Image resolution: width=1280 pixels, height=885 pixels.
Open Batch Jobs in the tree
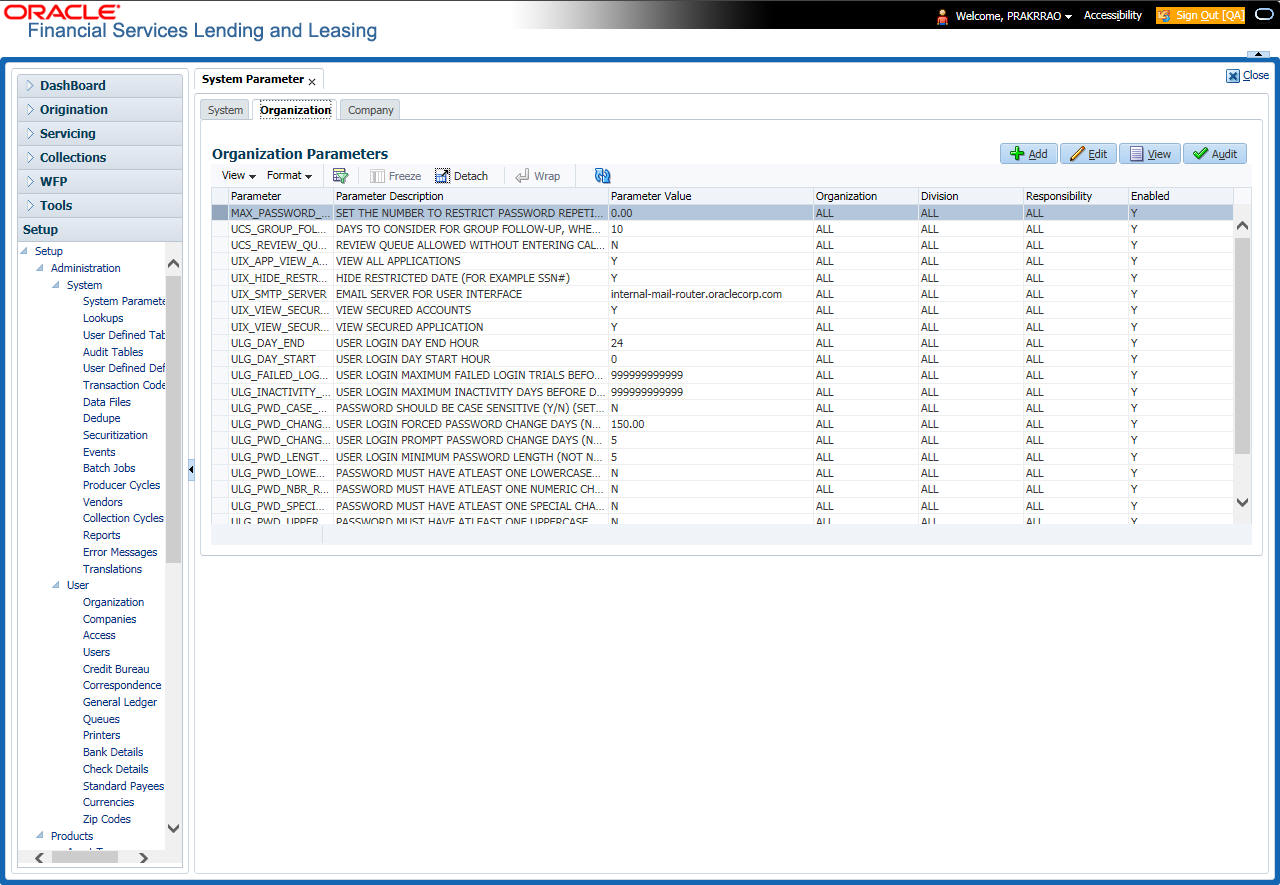(109, 468)
